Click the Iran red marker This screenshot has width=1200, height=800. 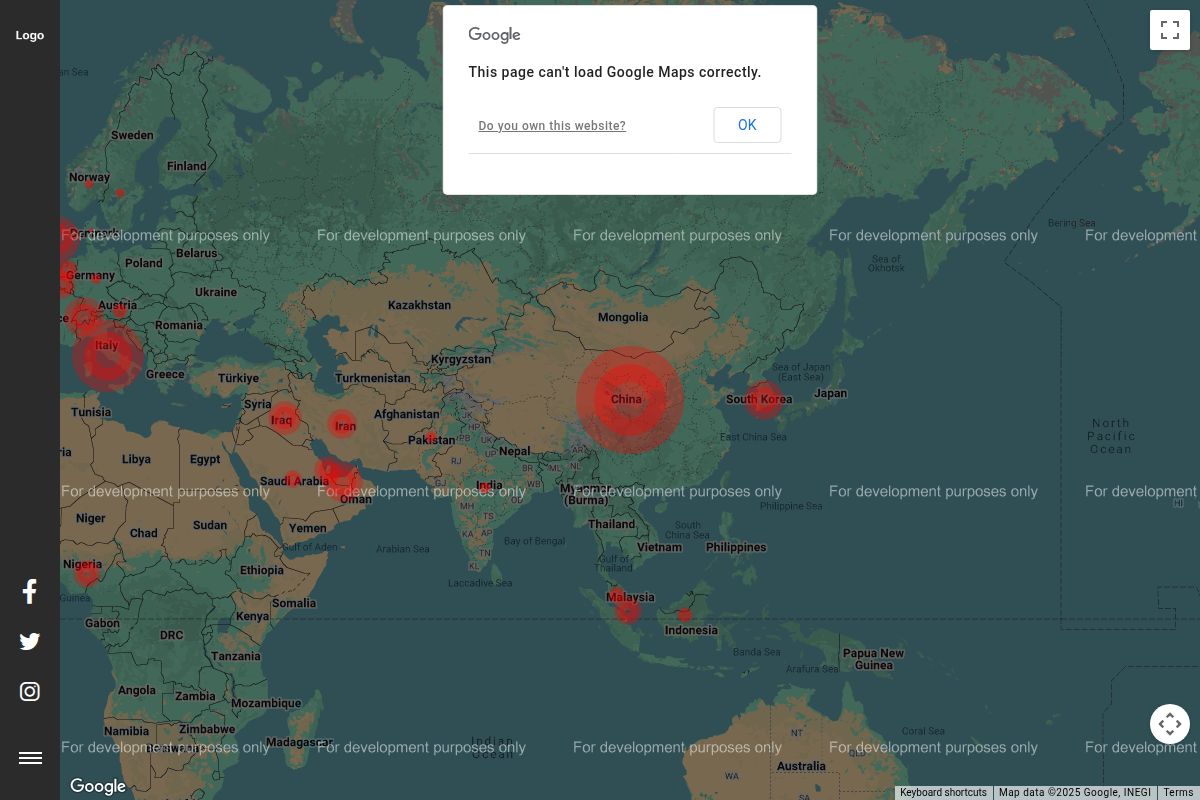(x=343, y=425)
